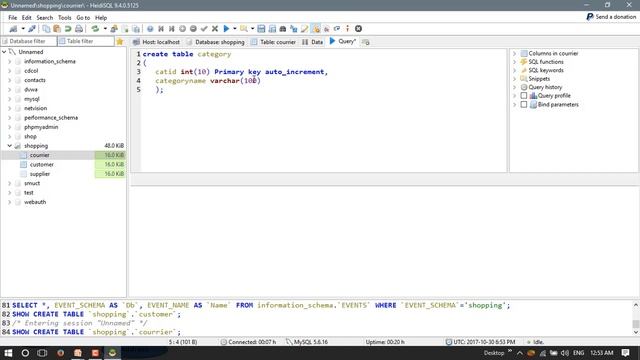The width and height of the screenshot is (640, 360).
Task: Expand the phpmyadmin database node
Action: pyautogui.click(x=9, y=127)
